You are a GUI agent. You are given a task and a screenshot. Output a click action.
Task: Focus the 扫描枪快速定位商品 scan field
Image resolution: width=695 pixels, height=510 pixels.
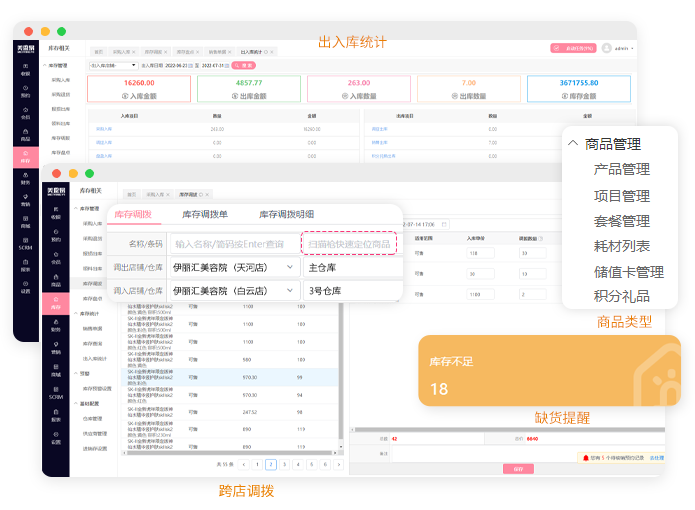[349, 244]
